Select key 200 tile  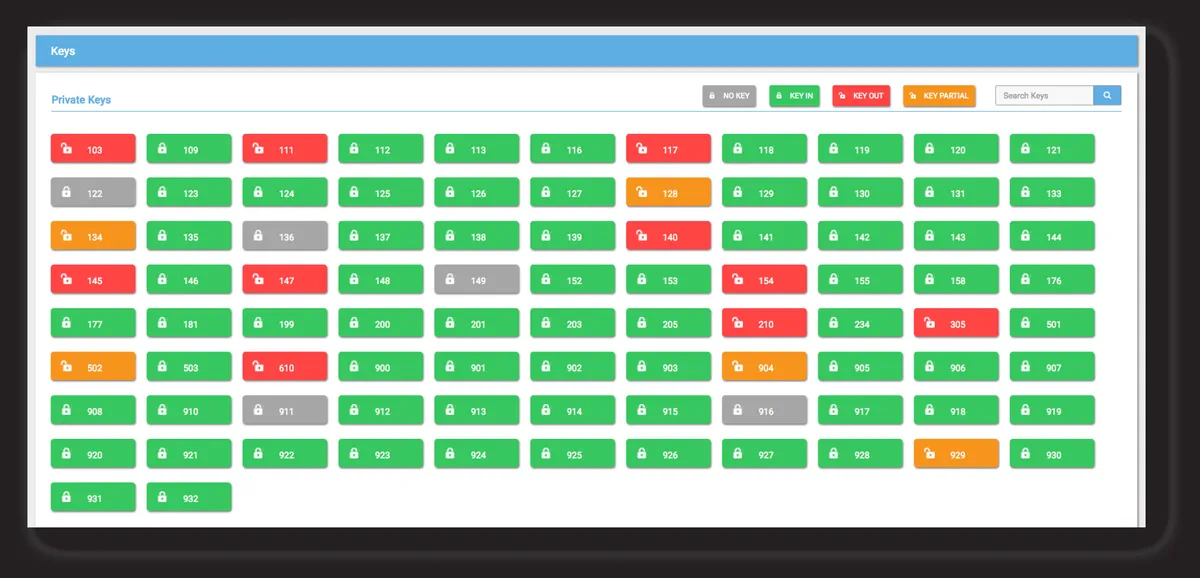(x=381, y=323)
